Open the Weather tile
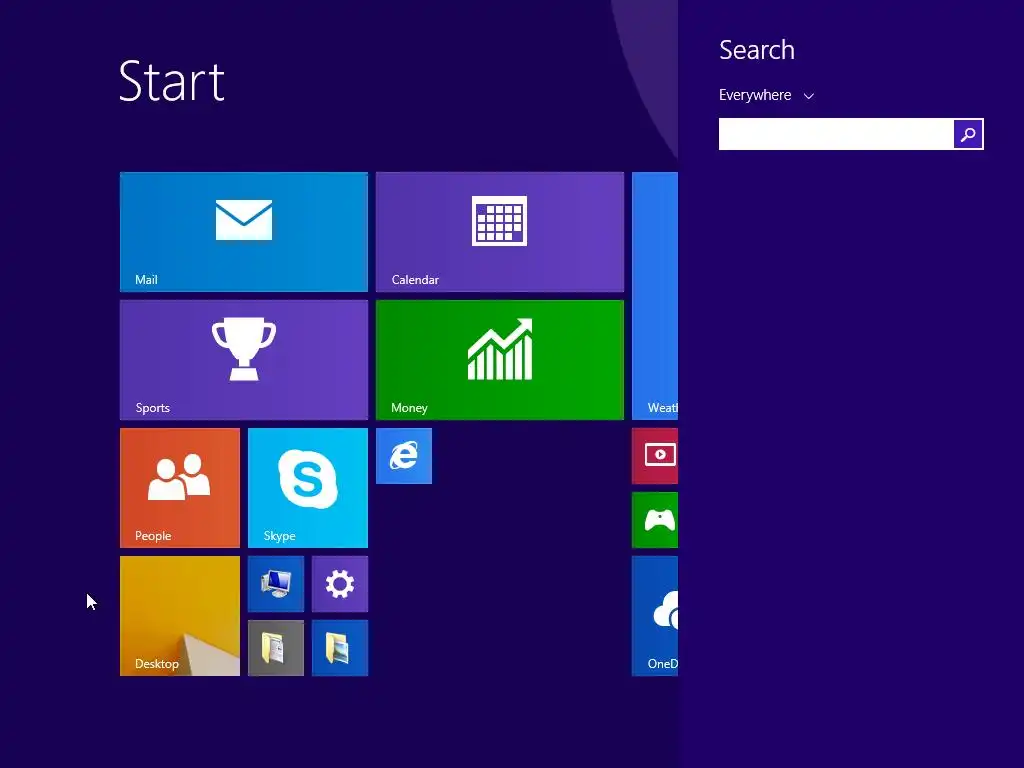Image resolution: width=1024 pixels, height=768 pixels. point(655,296)
